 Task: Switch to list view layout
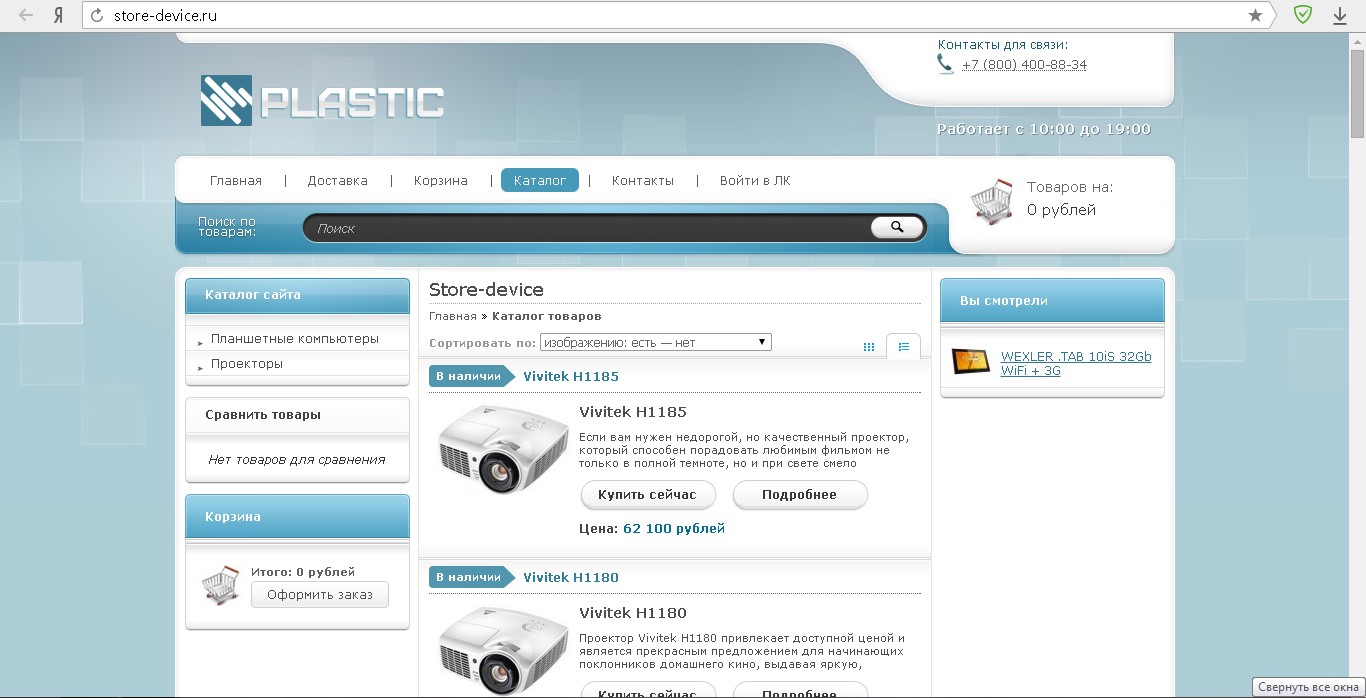(x=903, y=347)
